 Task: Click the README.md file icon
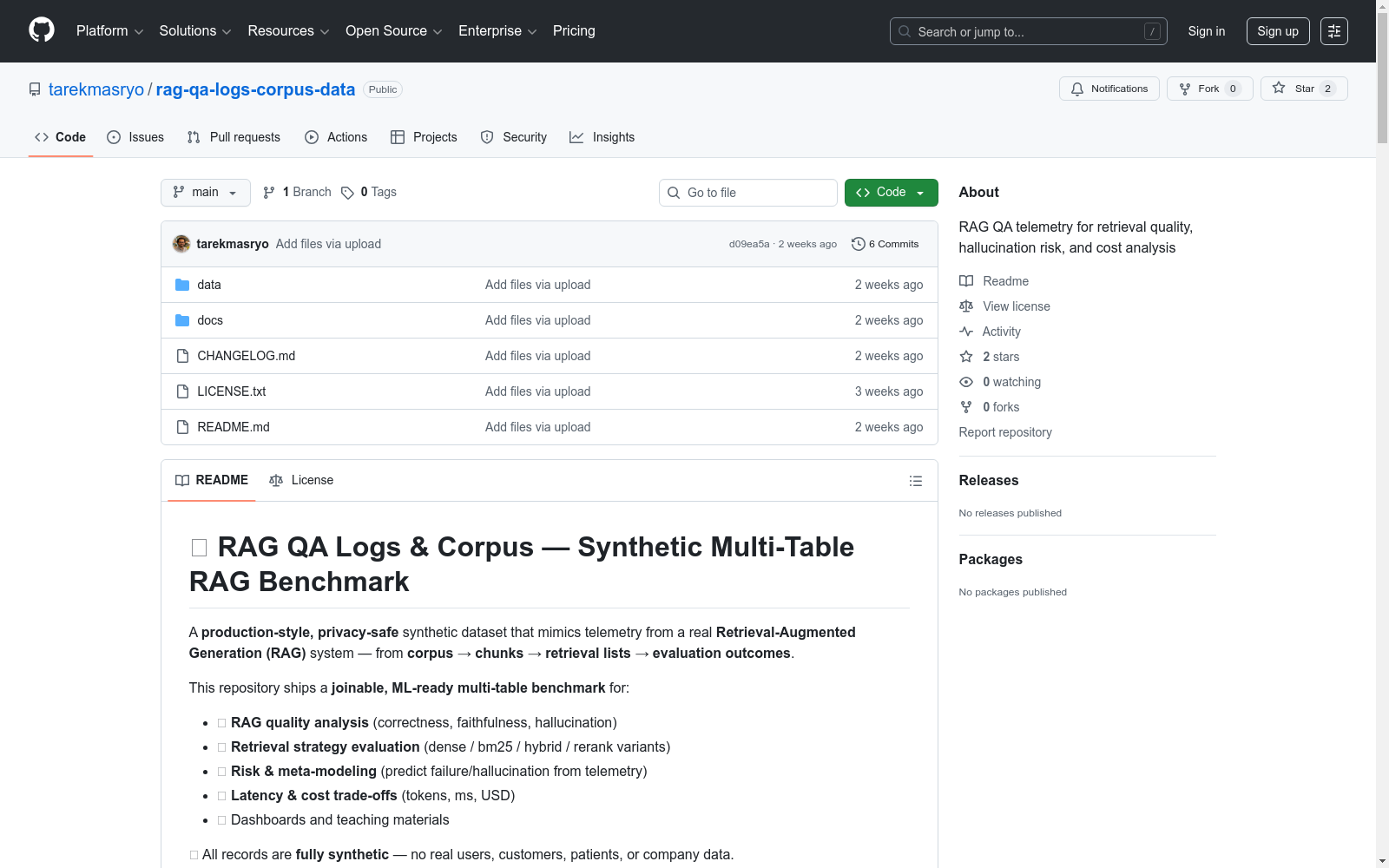[x=182, y=427]
